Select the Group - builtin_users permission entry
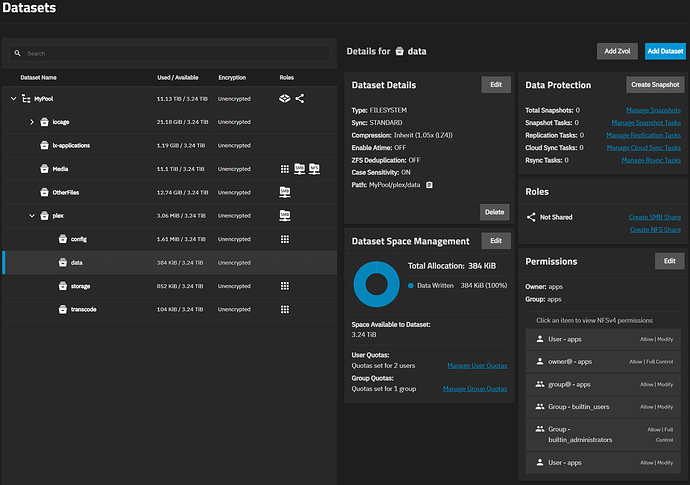 [603, 407]
